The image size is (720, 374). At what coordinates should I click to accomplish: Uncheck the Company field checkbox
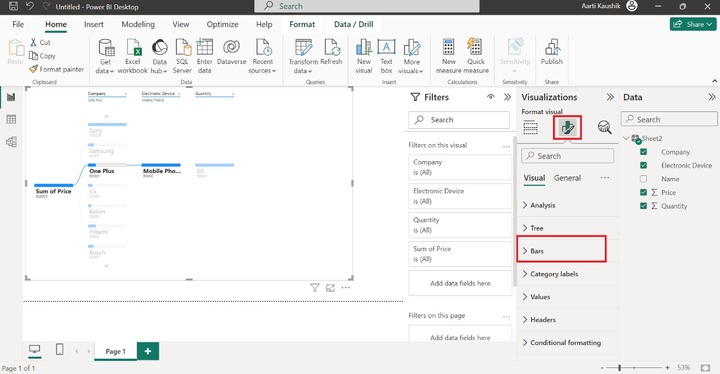(643, 152)
